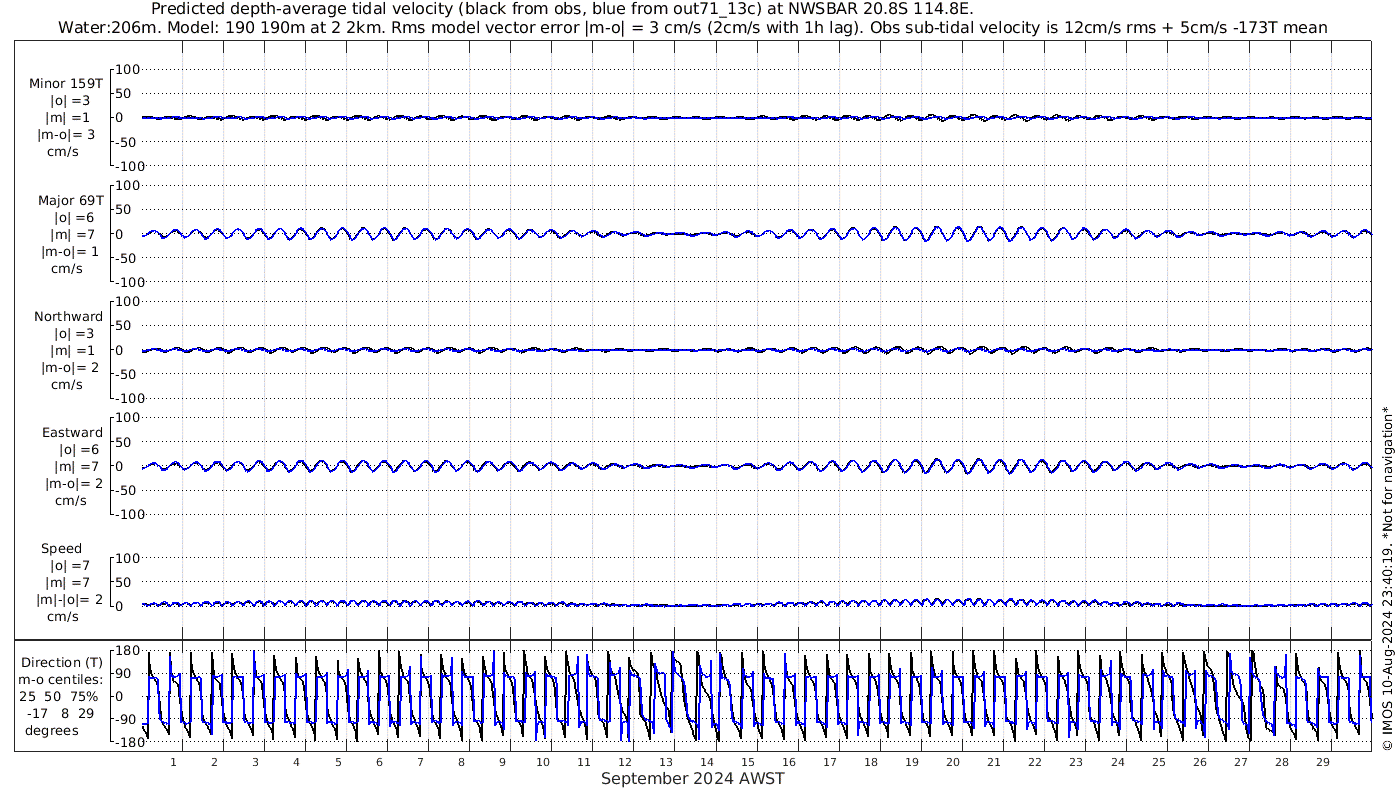Click the '|m-o|= 1' value under Major 69T

(70, 252)
